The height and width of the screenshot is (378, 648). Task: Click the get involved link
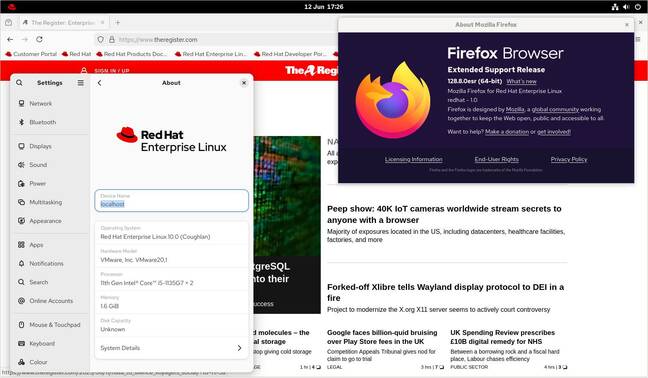click(554, 132)
